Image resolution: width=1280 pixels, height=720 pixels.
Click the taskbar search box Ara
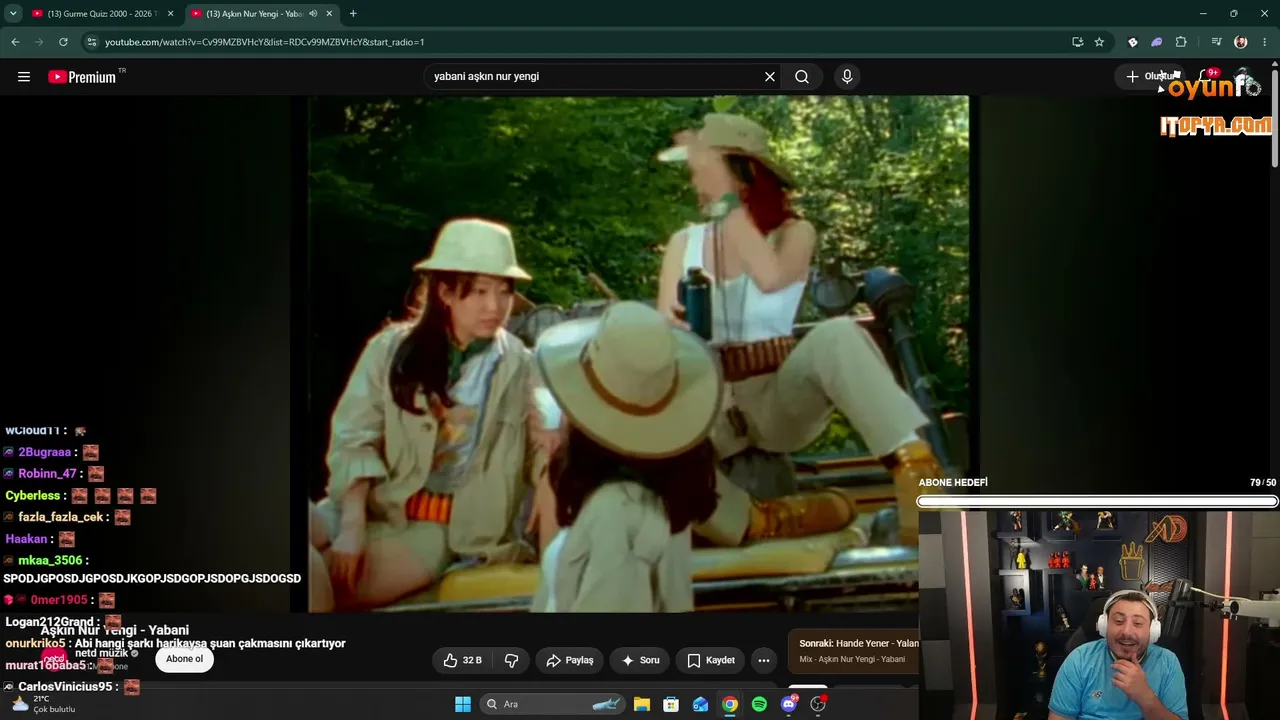coord(553,704)
